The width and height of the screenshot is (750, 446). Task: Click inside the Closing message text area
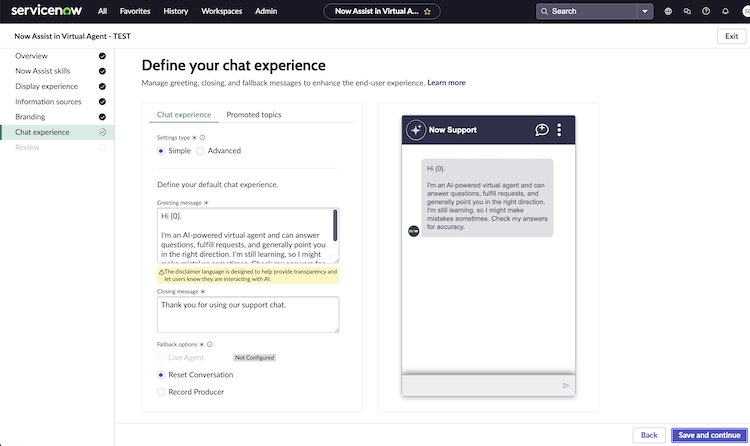(x=248, y=314)
